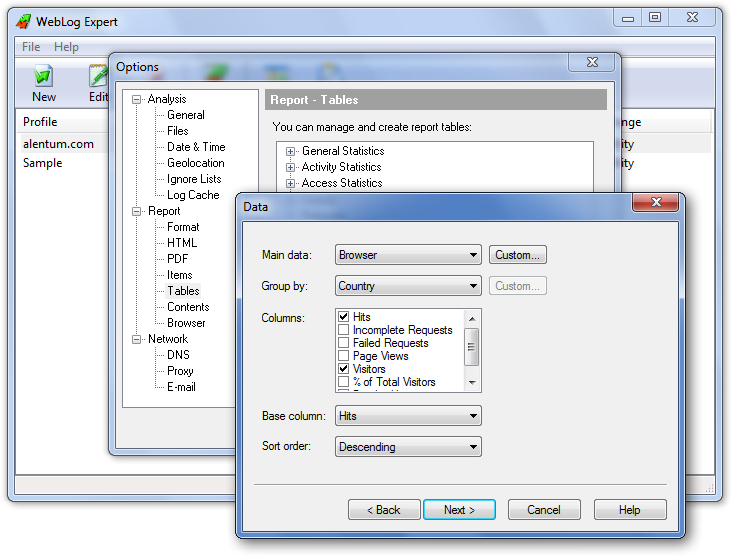
Task: Select General Statistics table group
Action: (343, 151)
